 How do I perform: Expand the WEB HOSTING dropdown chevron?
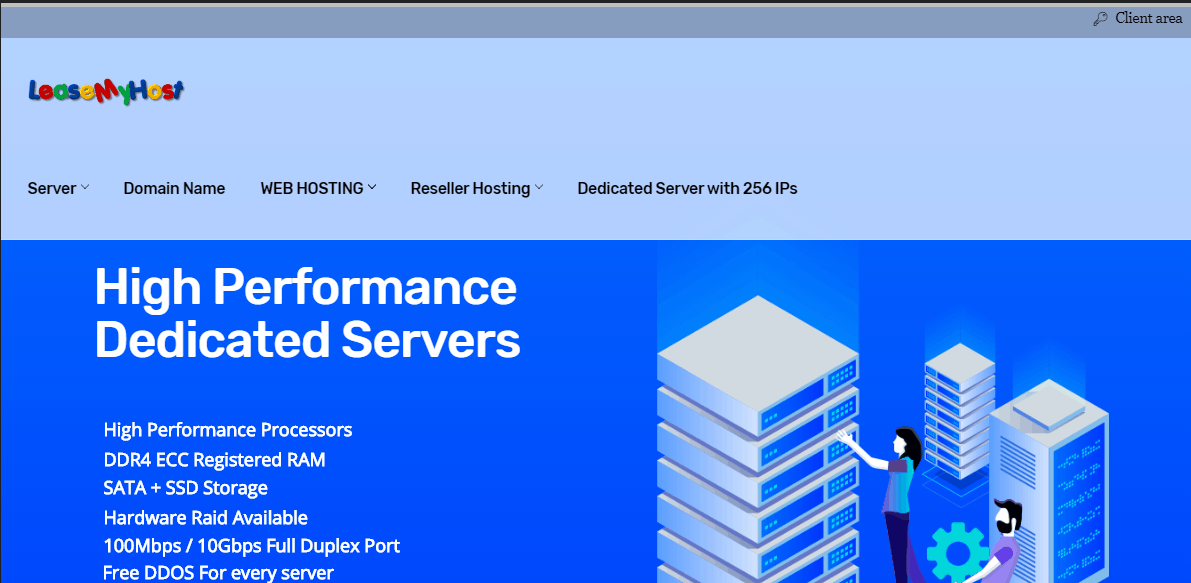tap(372, 188)
